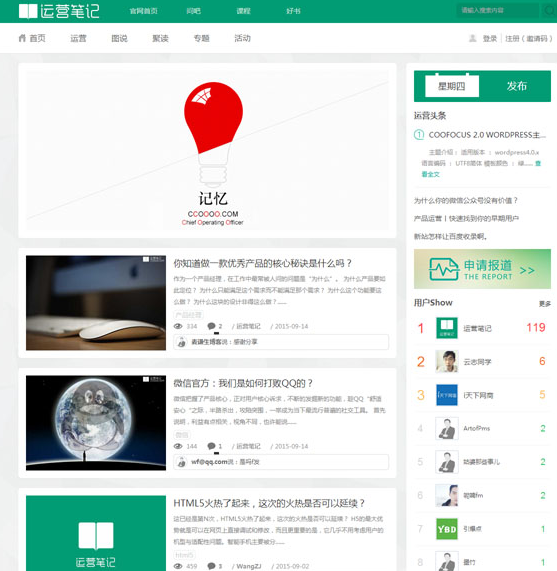Open article 微信官方：我们是如何打败QQ的？
Image resolution: width=557 pixels, height=571 pixels.
(x=243, y=383)
